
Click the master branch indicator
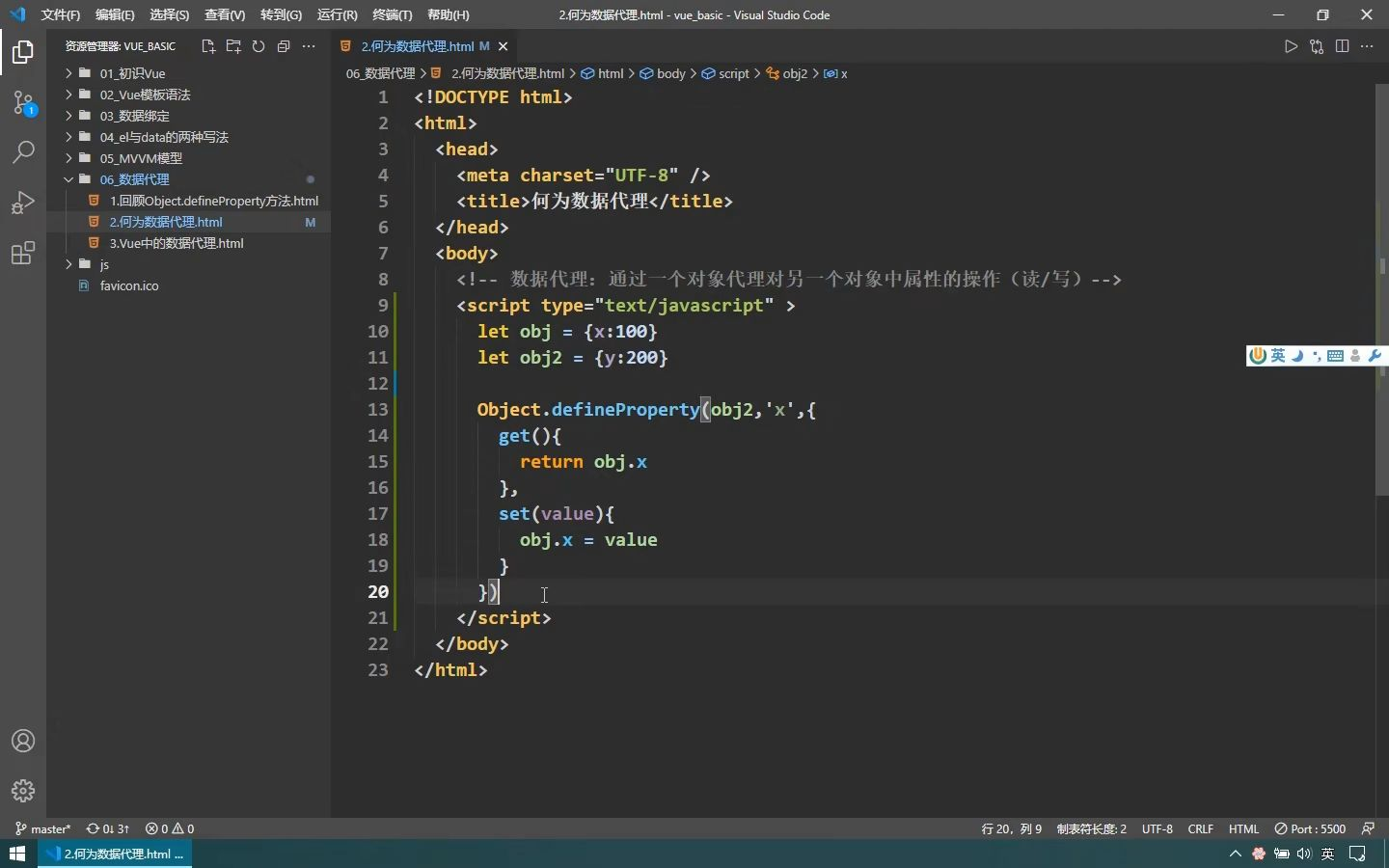click(x=43, y=828)
